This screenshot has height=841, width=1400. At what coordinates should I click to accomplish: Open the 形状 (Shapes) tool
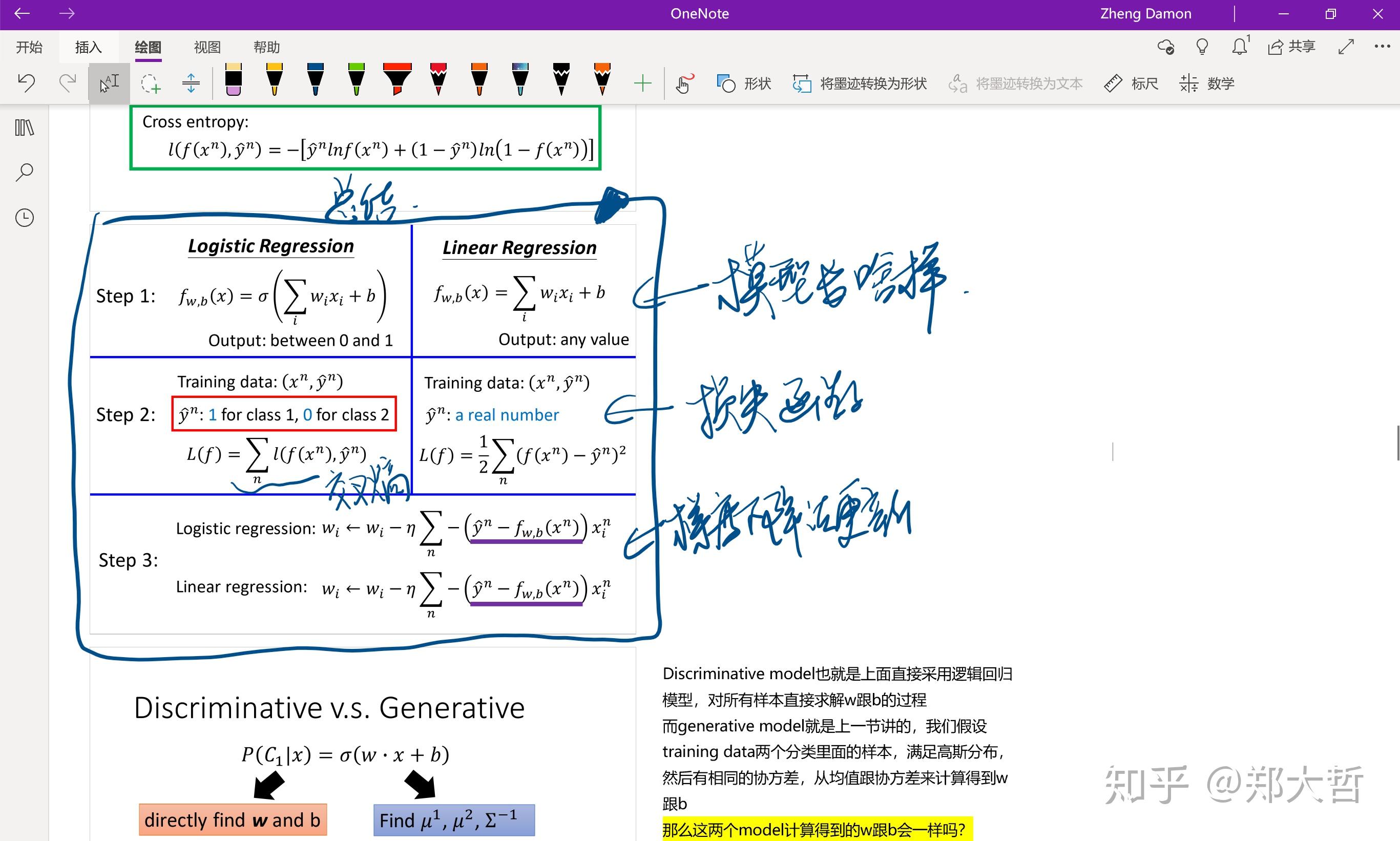tap(743, 83)
